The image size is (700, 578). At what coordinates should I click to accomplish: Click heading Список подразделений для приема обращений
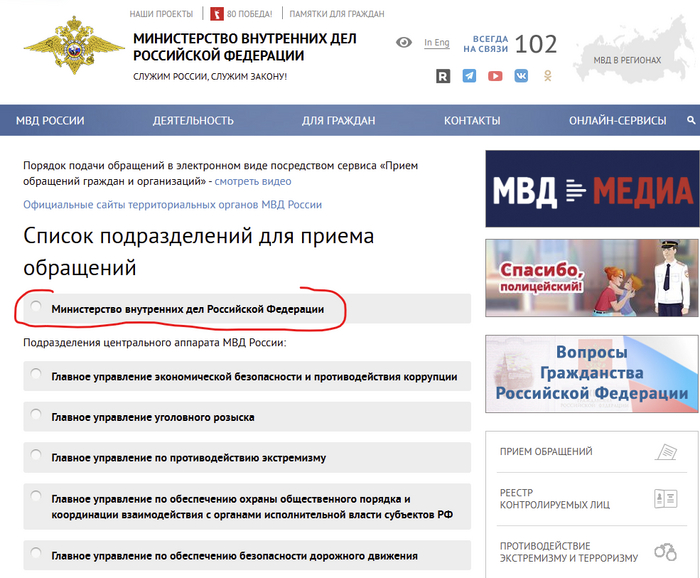tap(199, 251)
